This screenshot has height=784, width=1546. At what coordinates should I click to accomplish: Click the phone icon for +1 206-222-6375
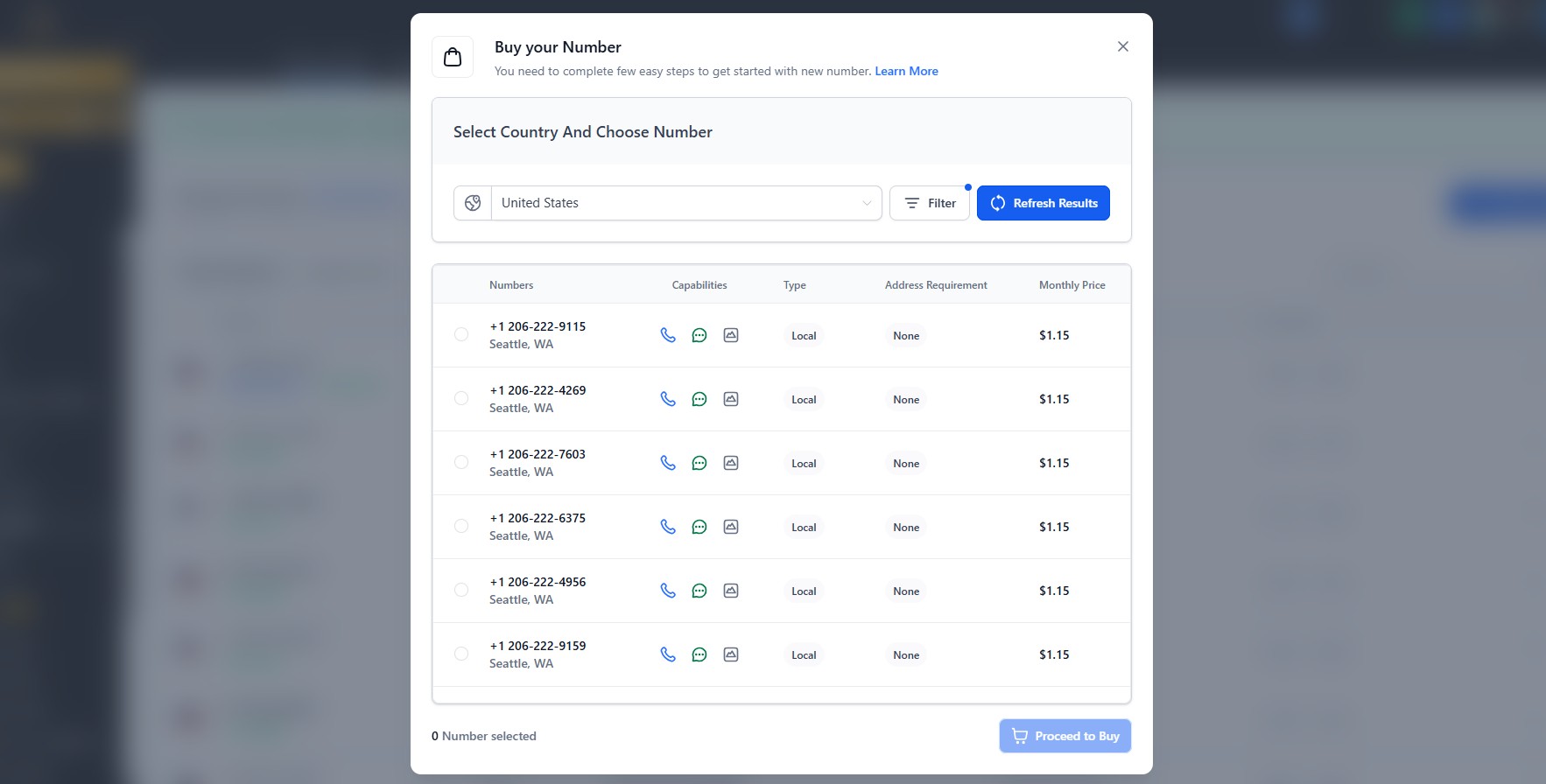point(668,527)
